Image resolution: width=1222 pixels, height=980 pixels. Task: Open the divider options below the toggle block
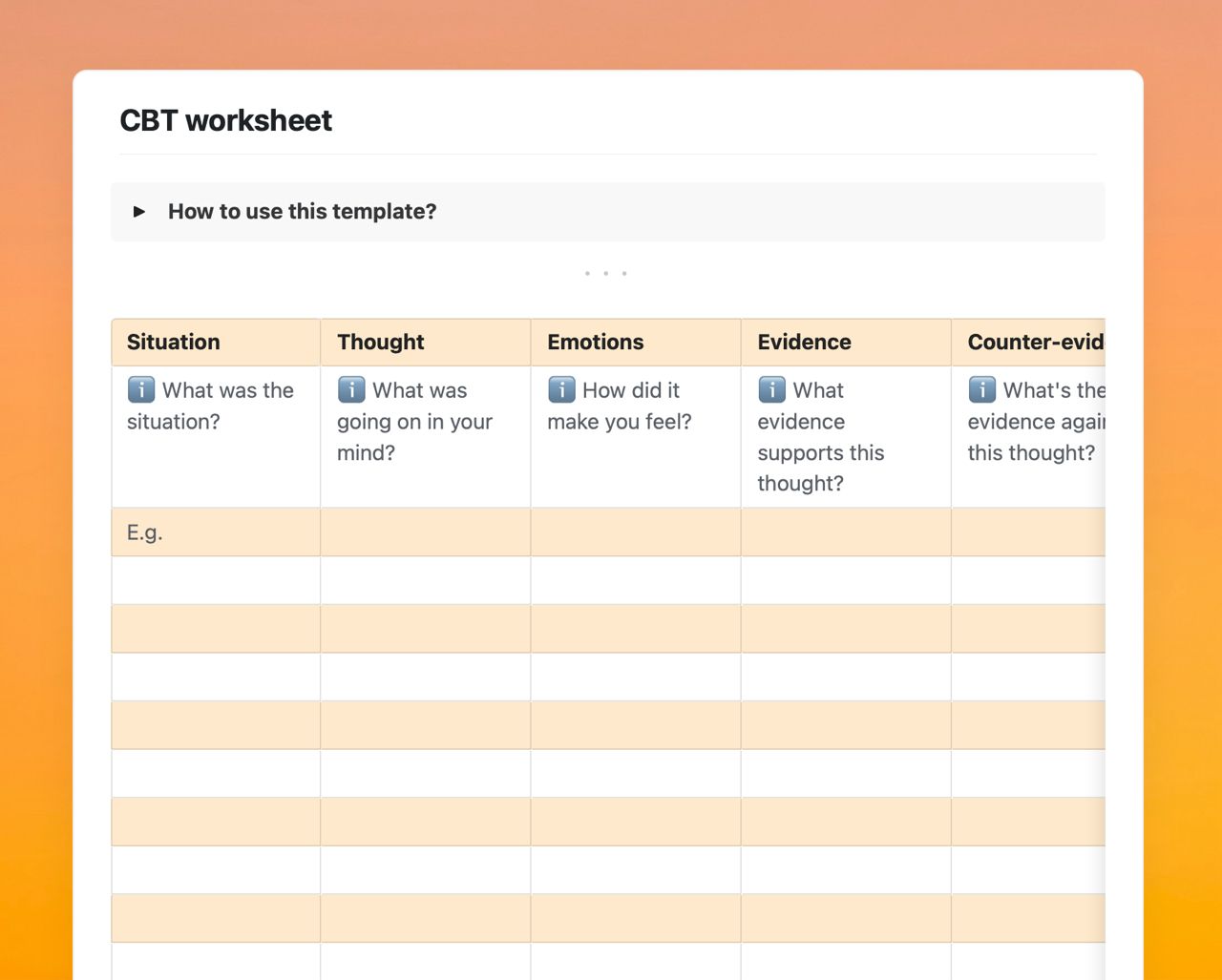pyautogui.click(x=606, y=274)
